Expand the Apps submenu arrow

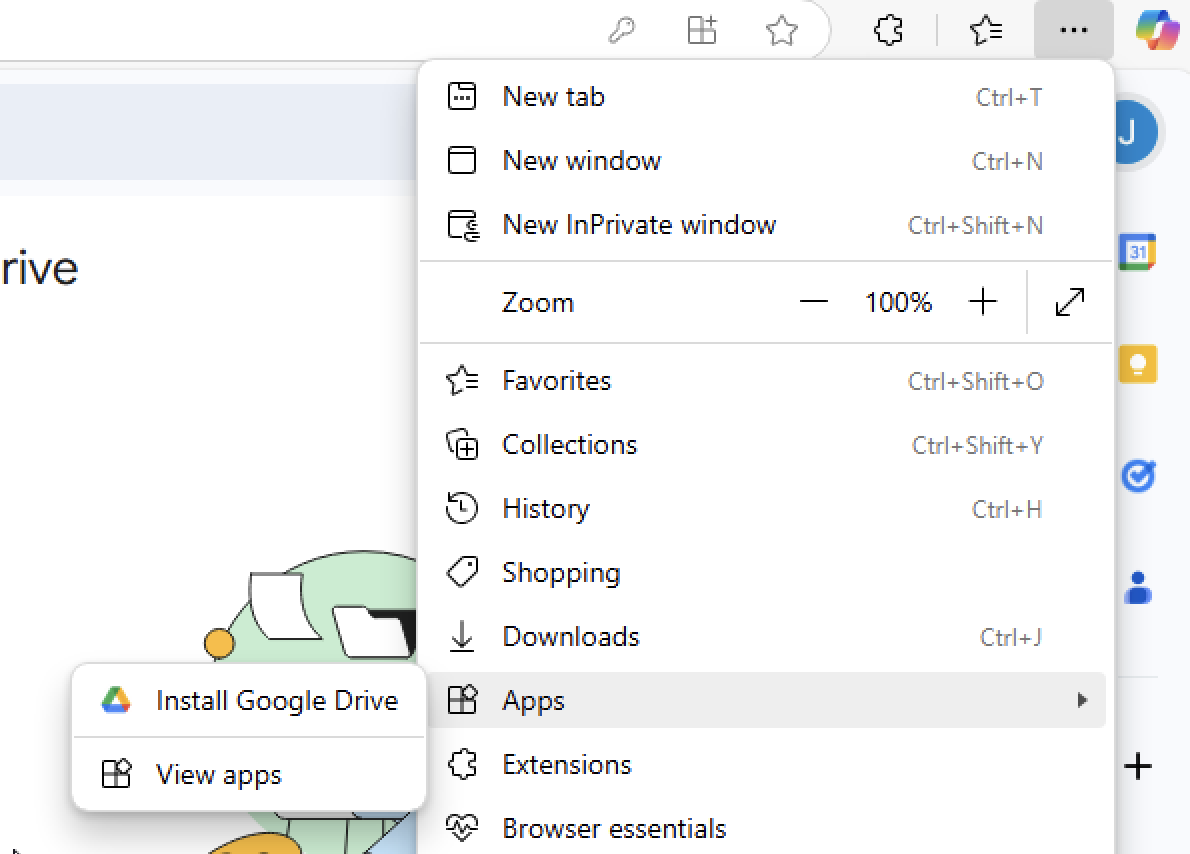(x=1082, y=700)
